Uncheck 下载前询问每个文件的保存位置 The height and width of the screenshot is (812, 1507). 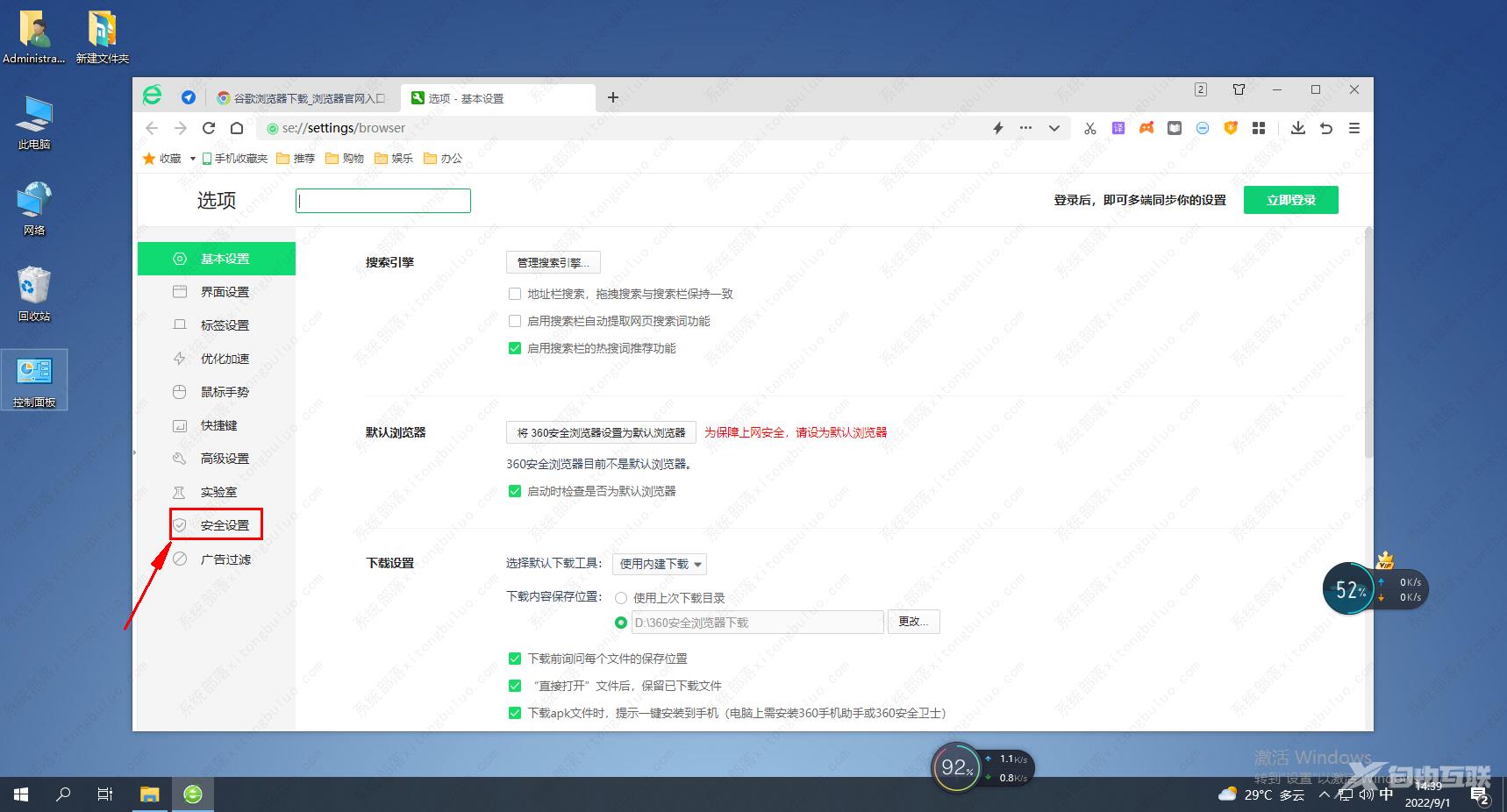515,659
